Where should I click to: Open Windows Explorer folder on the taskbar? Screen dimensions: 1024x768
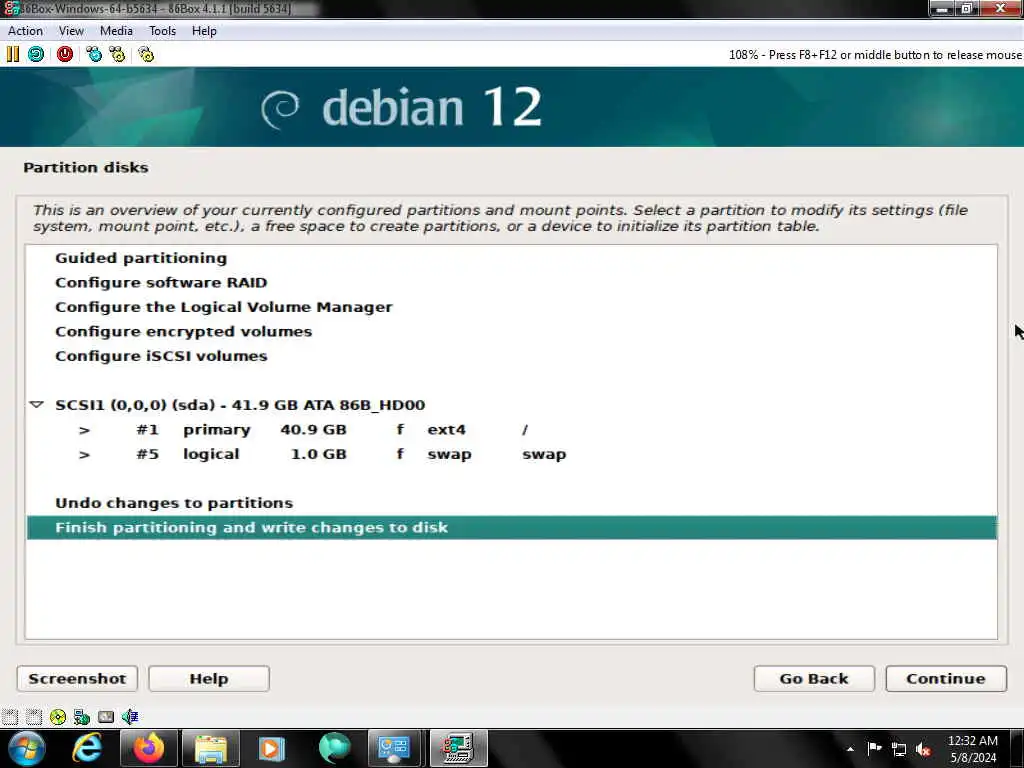pos(210,748)
